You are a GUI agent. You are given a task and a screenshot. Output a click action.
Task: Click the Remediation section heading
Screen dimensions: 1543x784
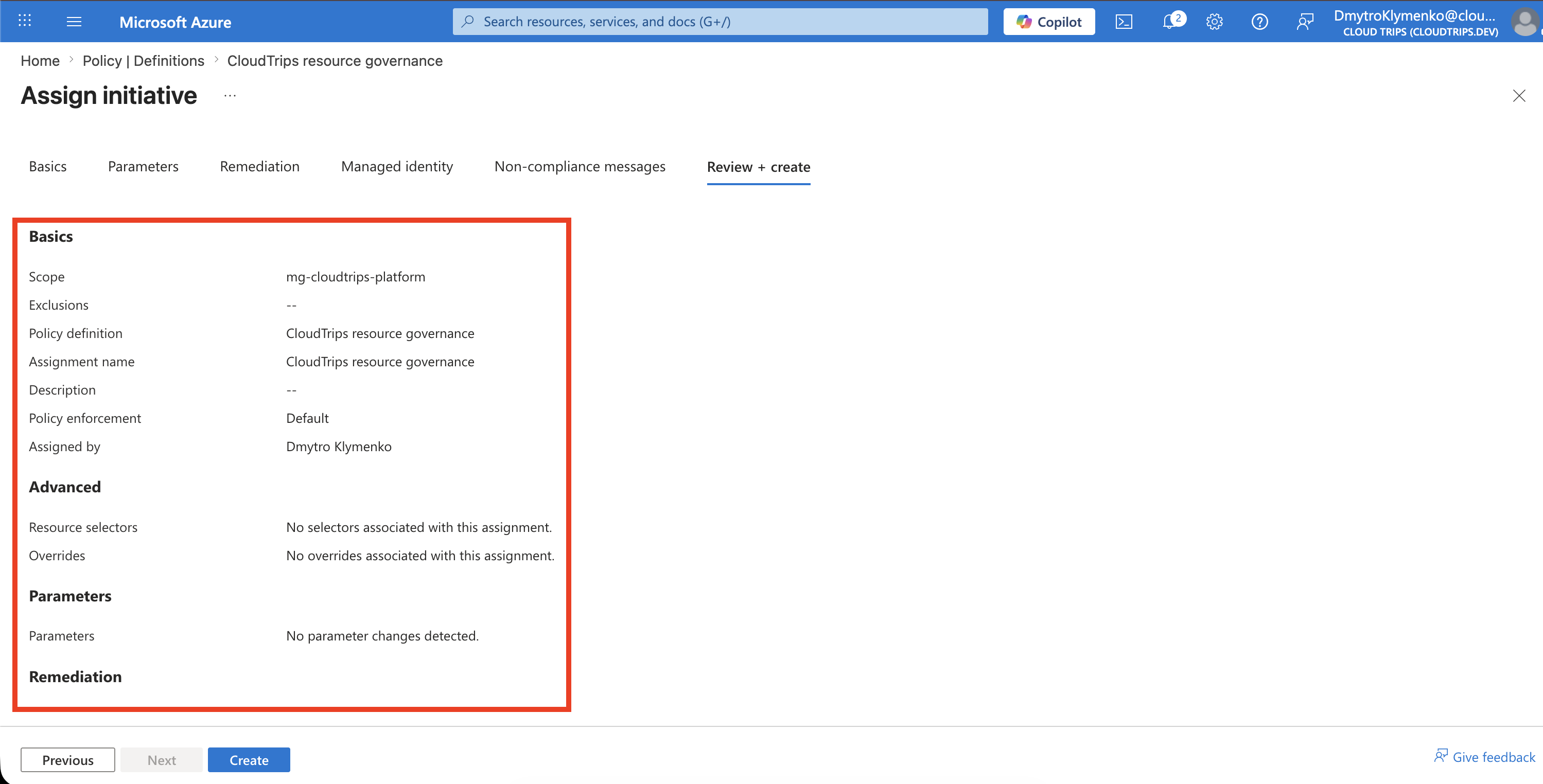point(76,676)
